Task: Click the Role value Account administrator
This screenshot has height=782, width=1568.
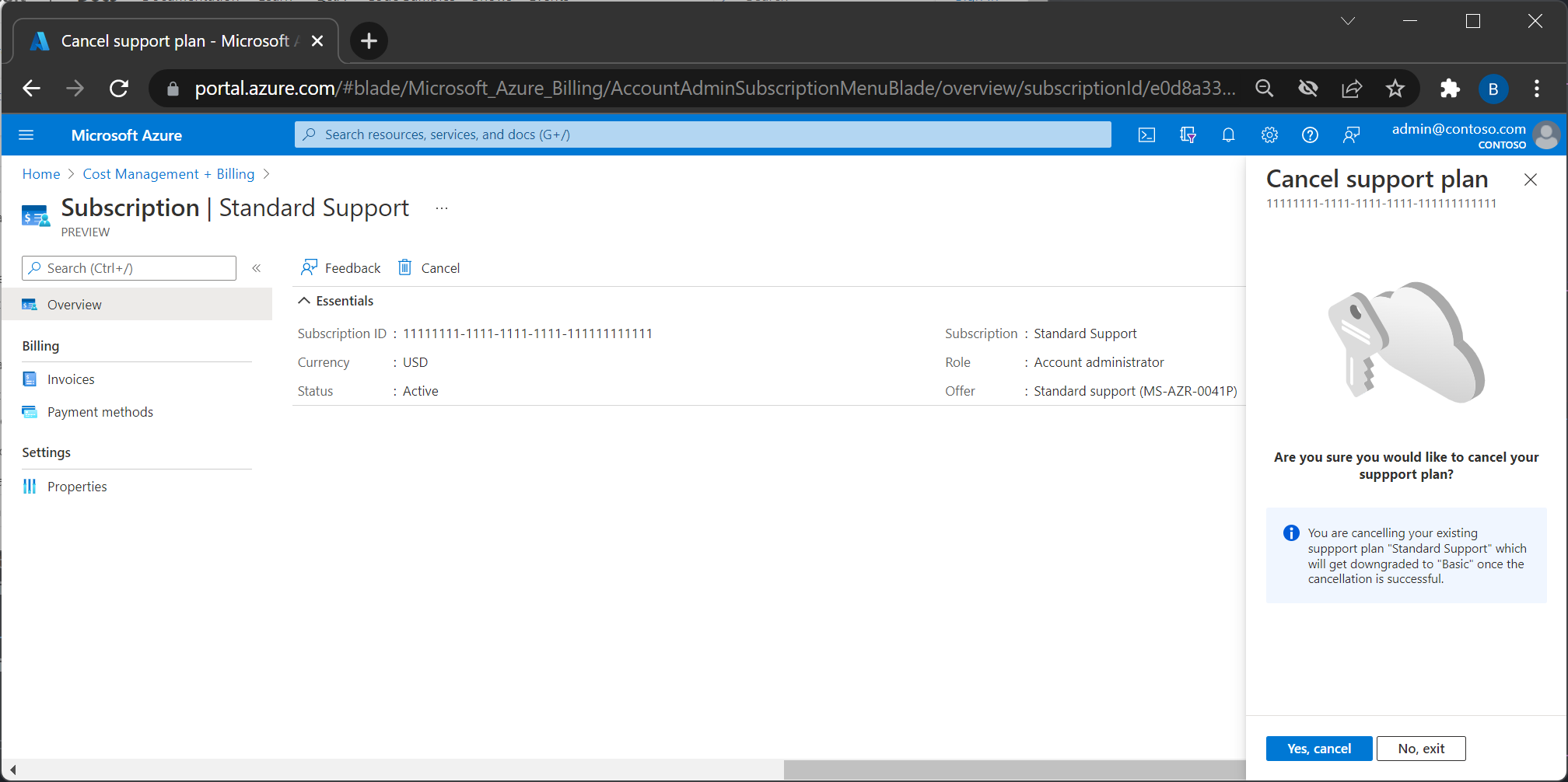Action: tap(1099, 362)
